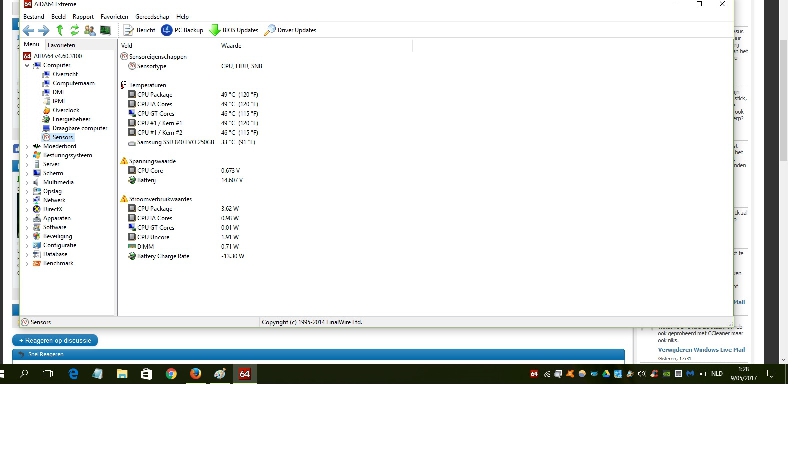Open Microsoft Edge from taskbar
The image size is (800, 450).
coord(73,374)
